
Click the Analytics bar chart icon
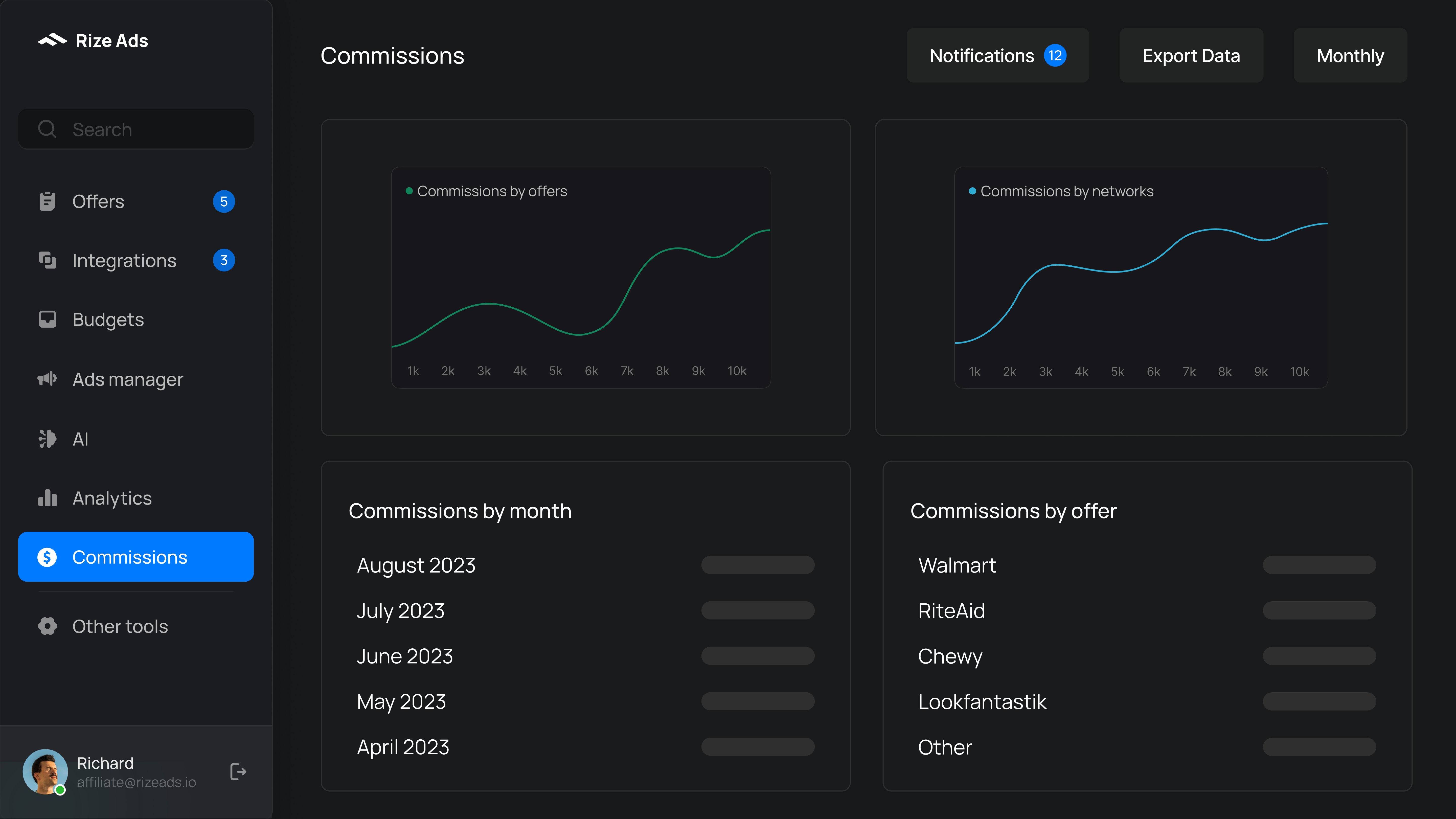pos(48,498)
